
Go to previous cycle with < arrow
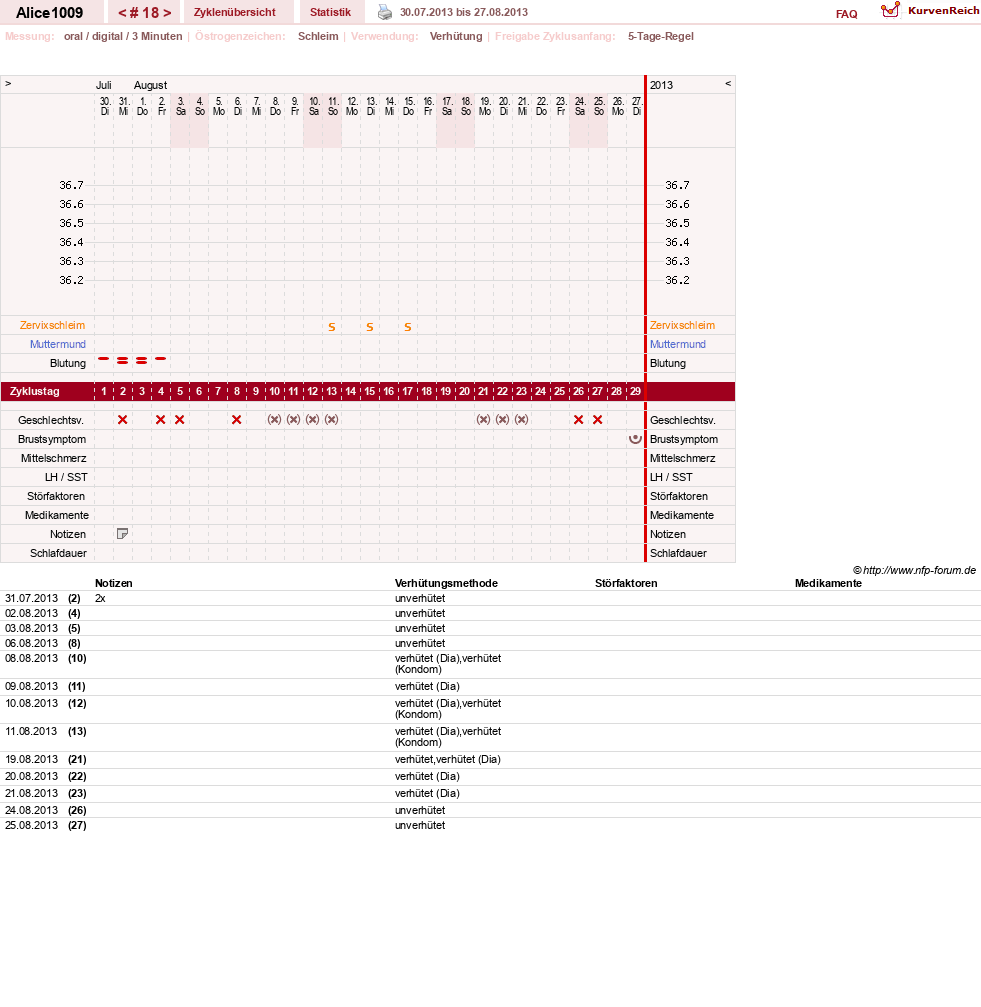(122, 13)
